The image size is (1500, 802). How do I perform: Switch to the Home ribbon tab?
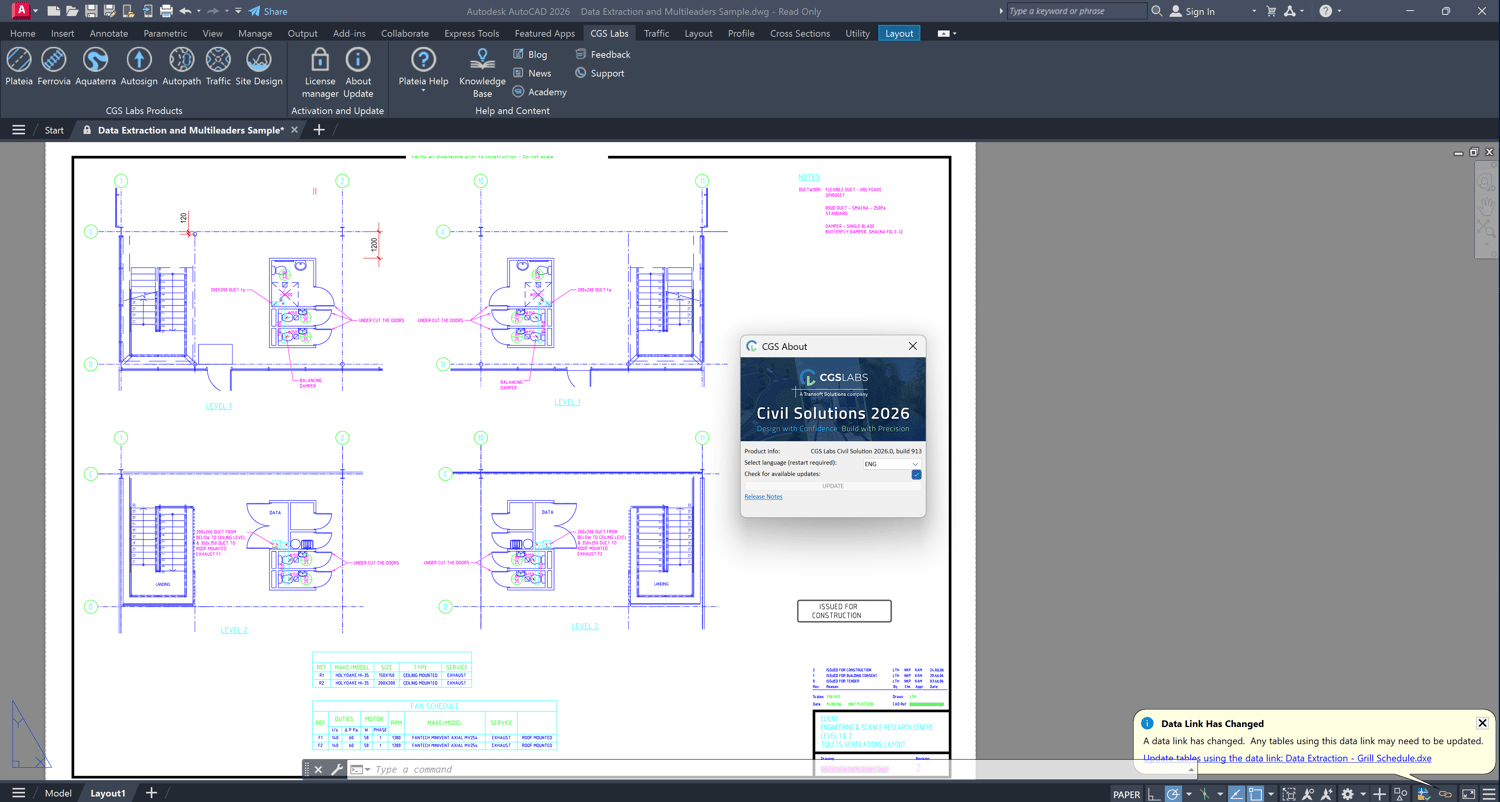click(x=23, y=33)
